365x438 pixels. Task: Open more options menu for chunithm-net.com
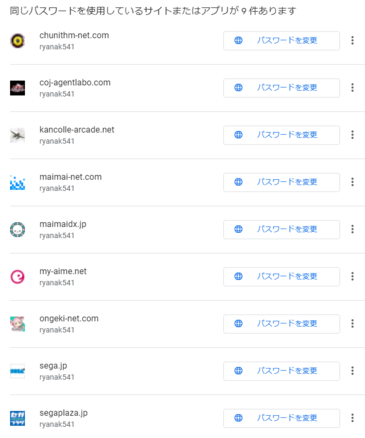(352, 41)
